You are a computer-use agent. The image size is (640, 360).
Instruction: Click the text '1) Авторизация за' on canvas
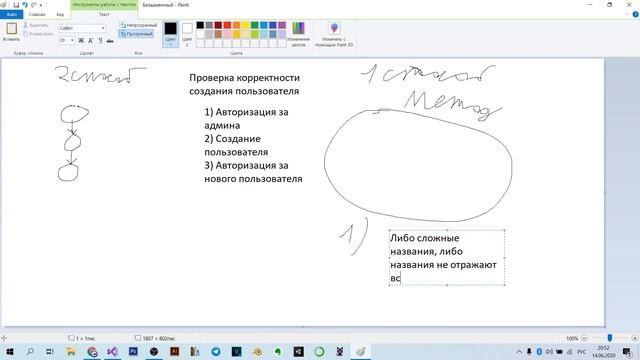[247, 112]
